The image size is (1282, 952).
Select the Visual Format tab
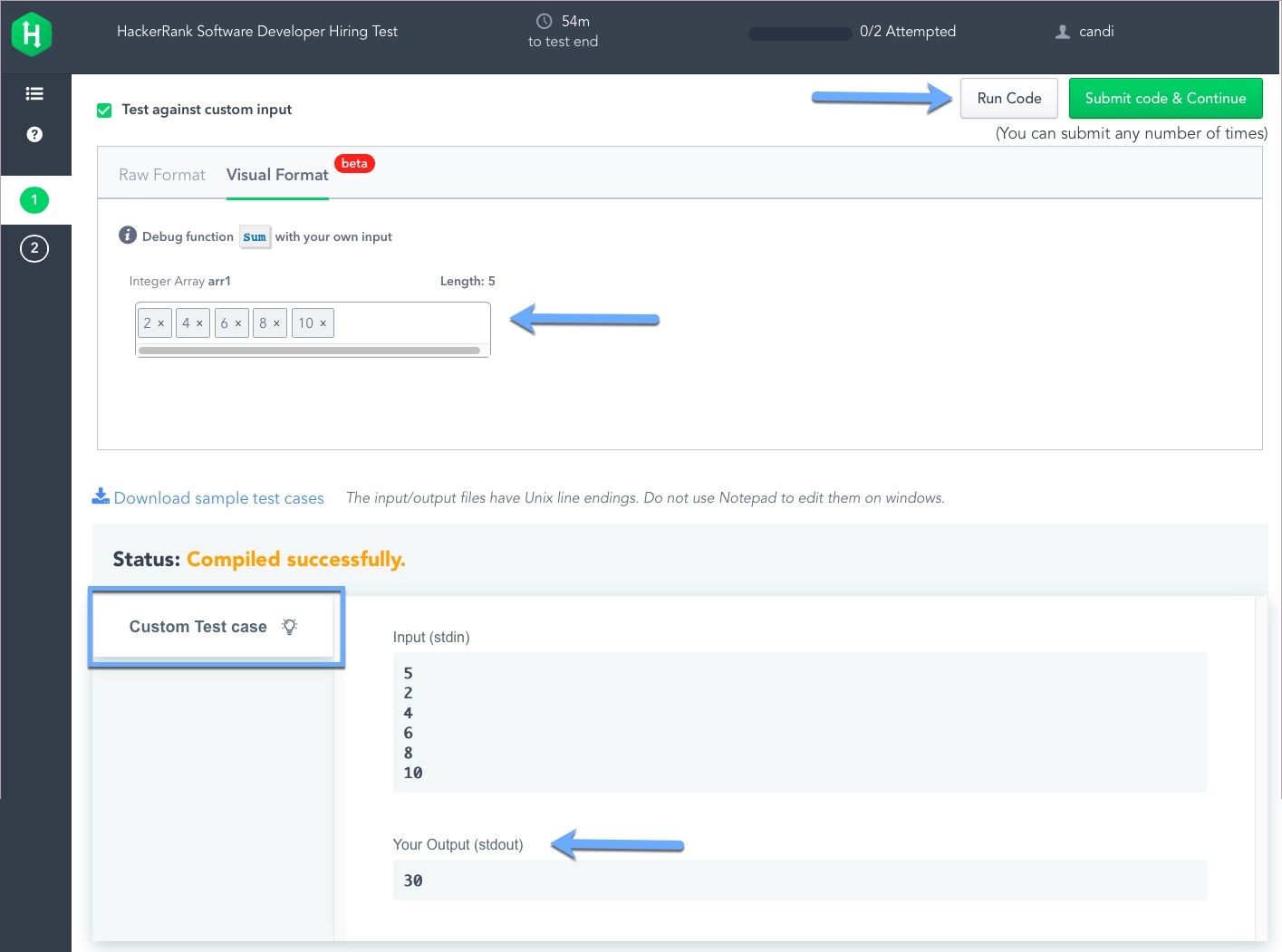(277, 175)
